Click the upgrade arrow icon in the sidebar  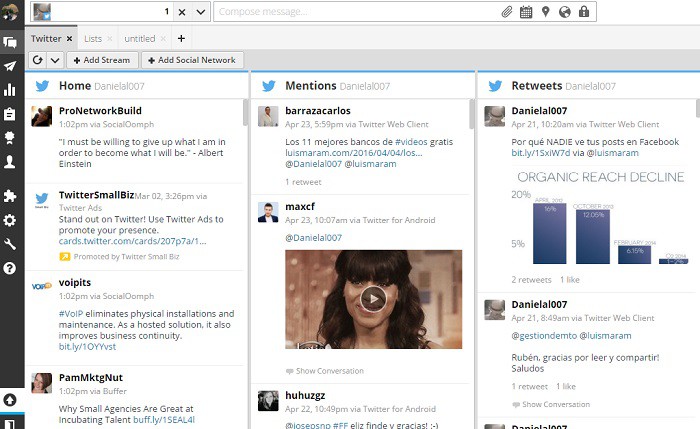[10, 400]
